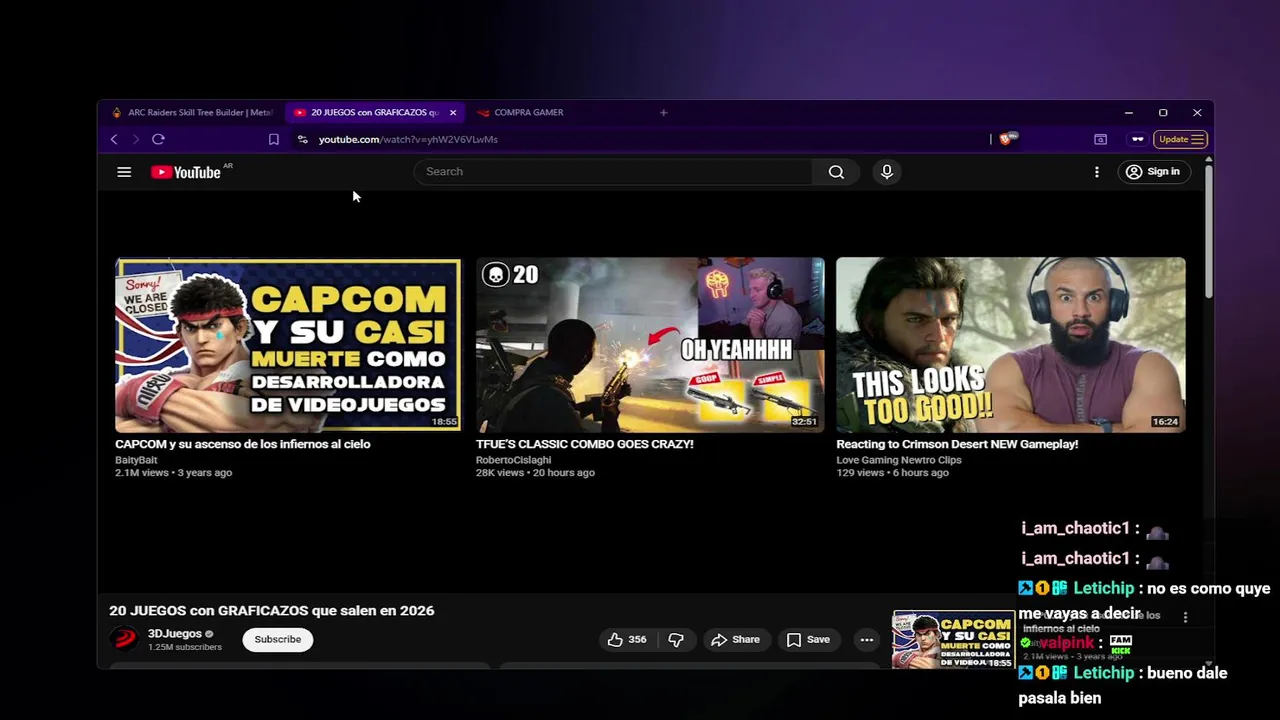Click title CAPCOM y su ascenso de los infiernos
The height and width of the screenshot is (720, 1280).
click(243, 444)
